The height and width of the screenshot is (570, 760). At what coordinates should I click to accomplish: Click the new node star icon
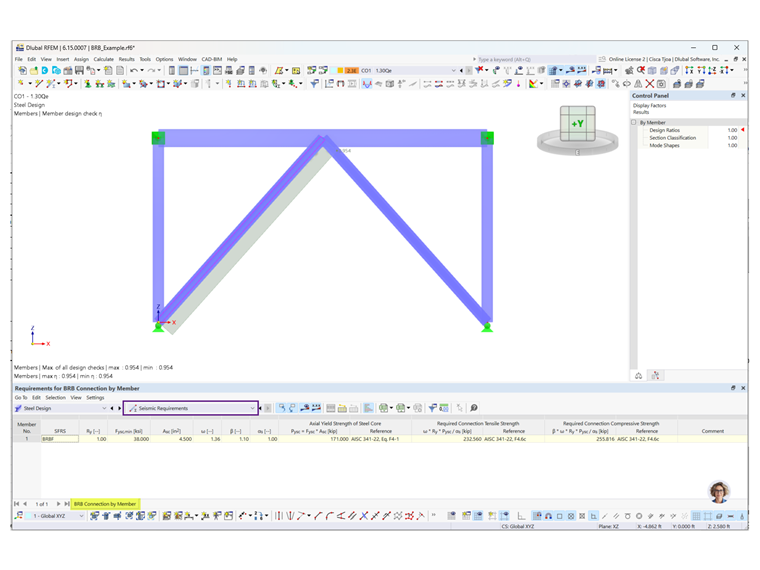(x=20, y=84)
